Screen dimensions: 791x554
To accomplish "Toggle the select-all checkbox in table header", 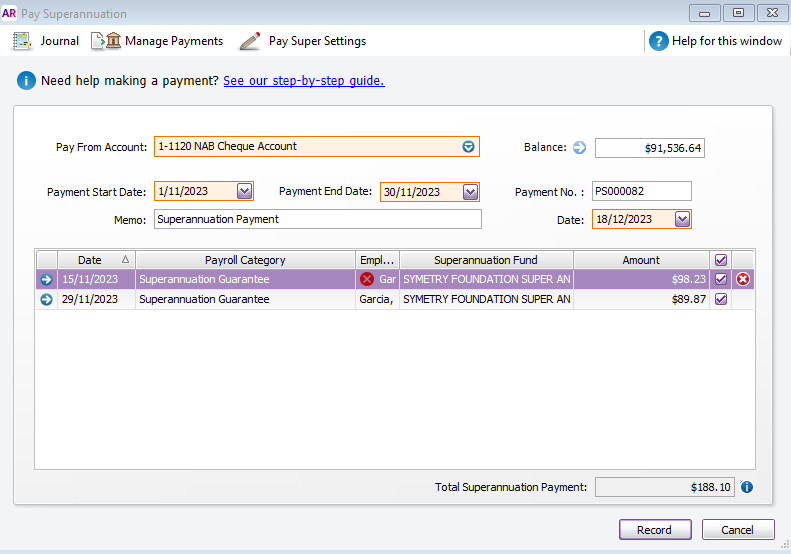I will tap(721, 260).
